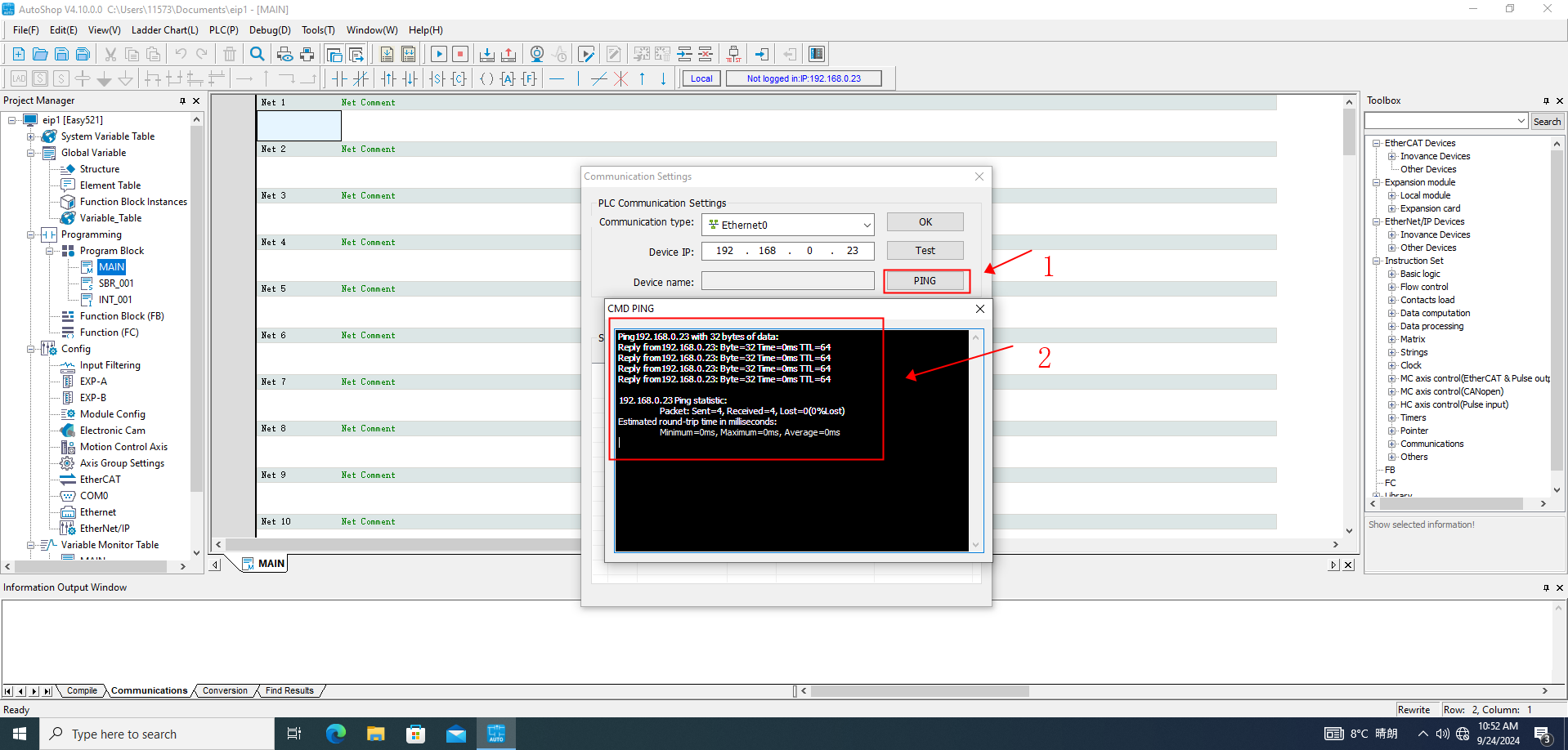
Task: Open project folder toolbar icon
Action: tap(40, 54)
